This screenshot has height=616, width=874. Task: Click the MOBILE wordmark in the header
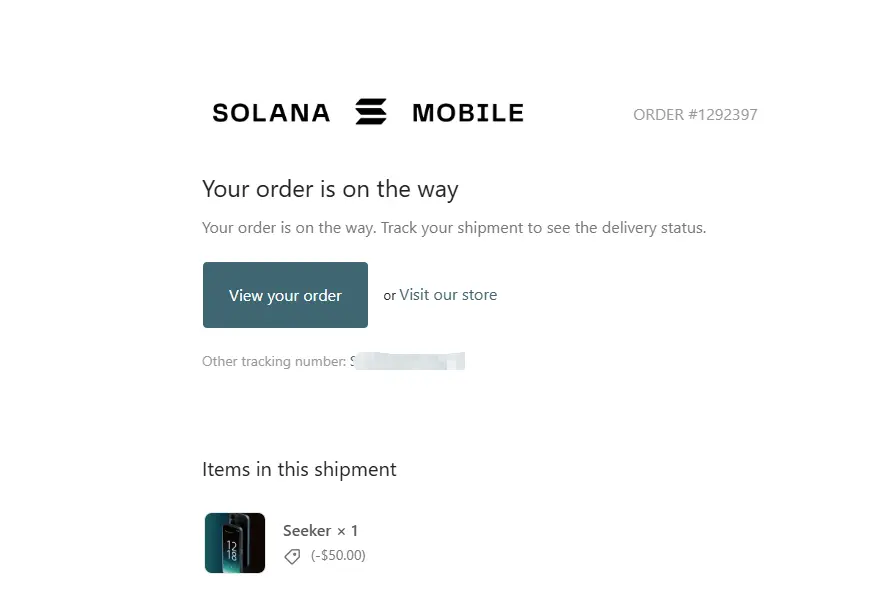pos(468,113)
